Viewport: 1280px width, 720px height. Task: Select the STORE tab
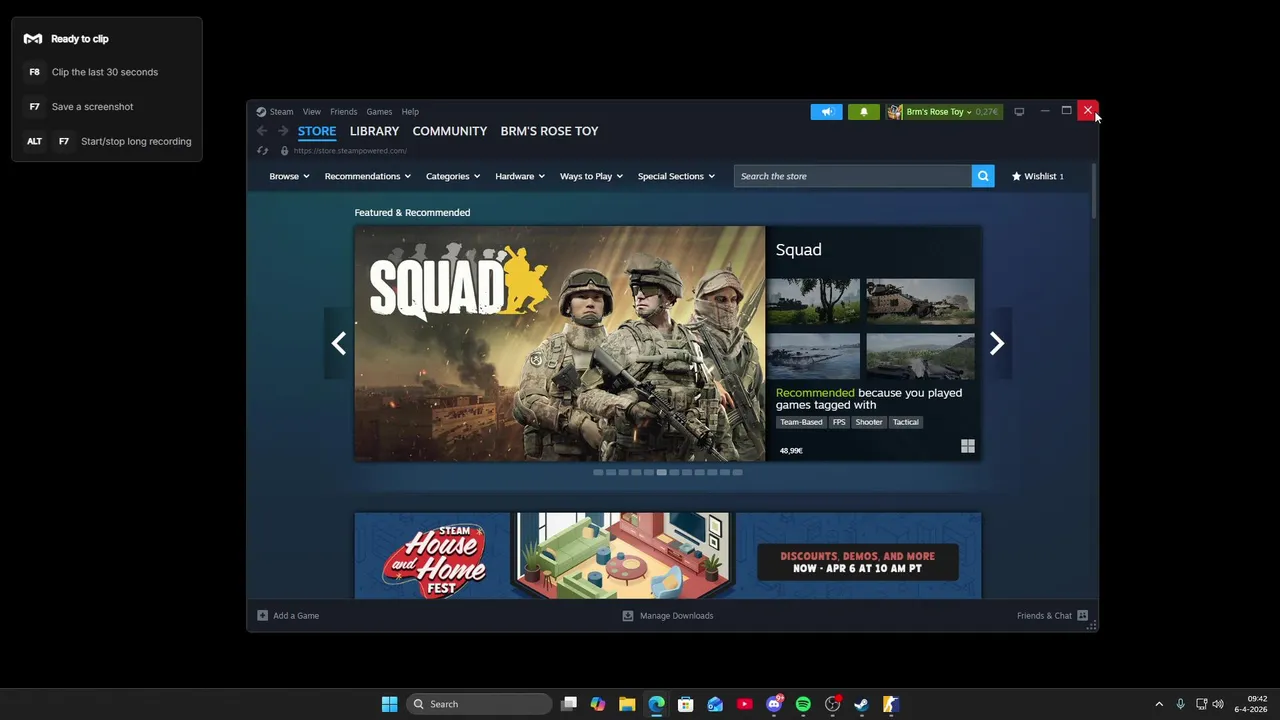click(317, 131)
